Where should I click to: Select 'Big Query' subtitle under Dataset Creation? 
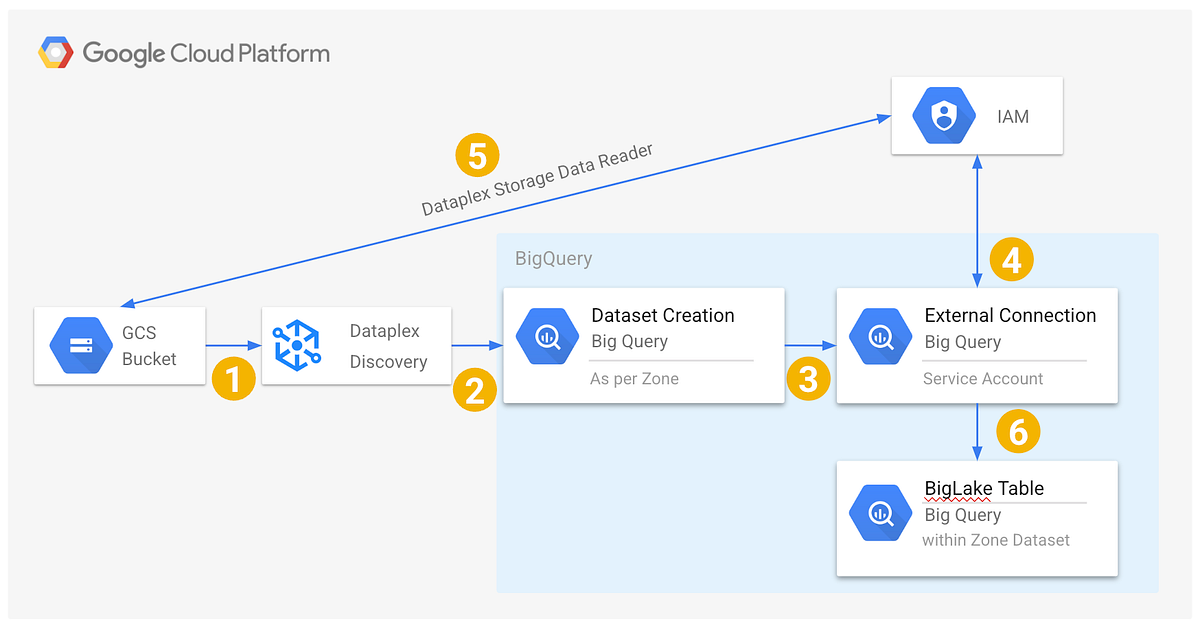click(630, 341)
